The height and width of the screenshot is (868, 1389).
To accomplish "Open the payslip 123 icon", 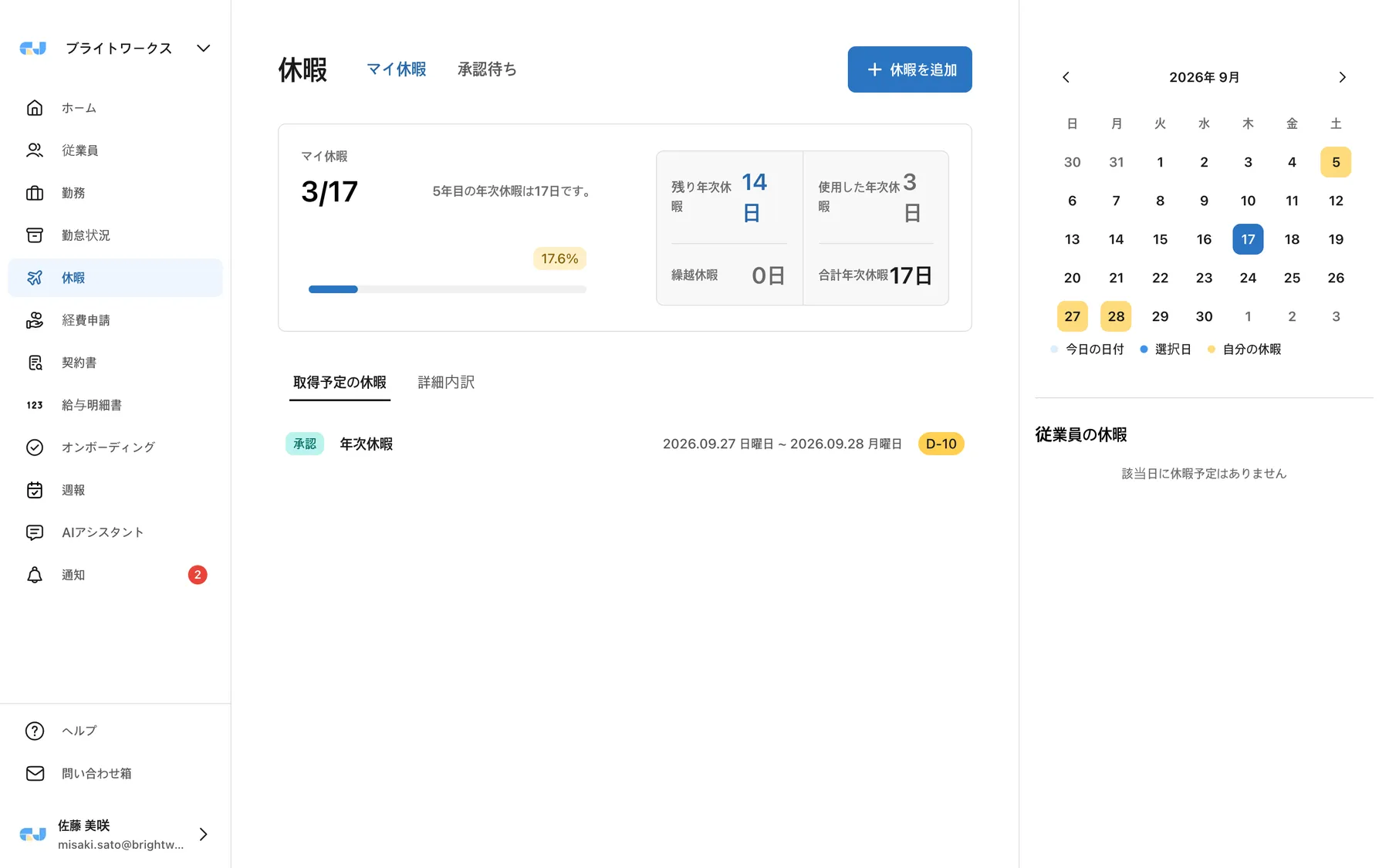I will tap(35, 405).
